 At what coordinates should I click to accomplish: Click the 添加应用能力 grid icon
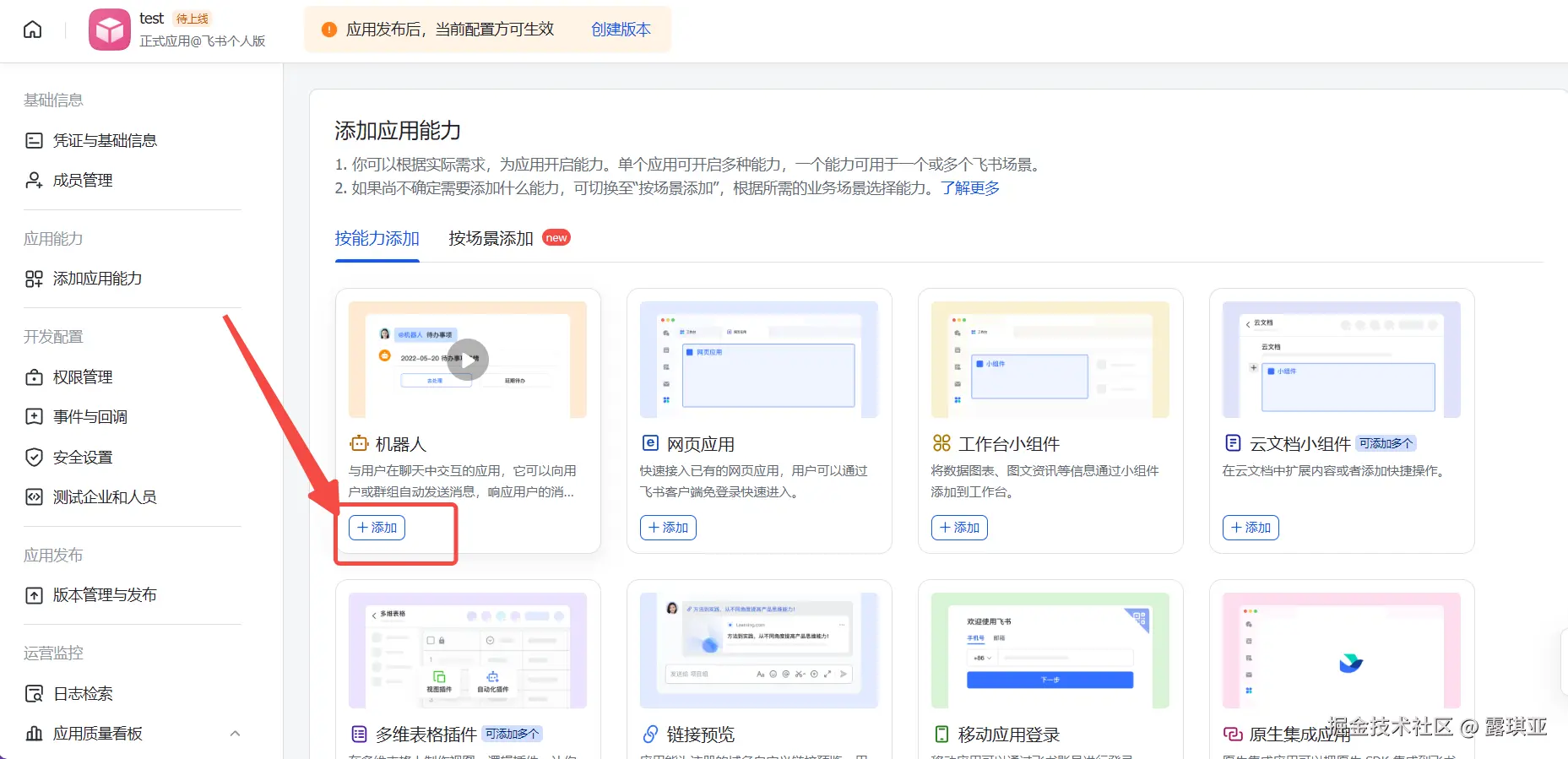(x=34, y=279)
